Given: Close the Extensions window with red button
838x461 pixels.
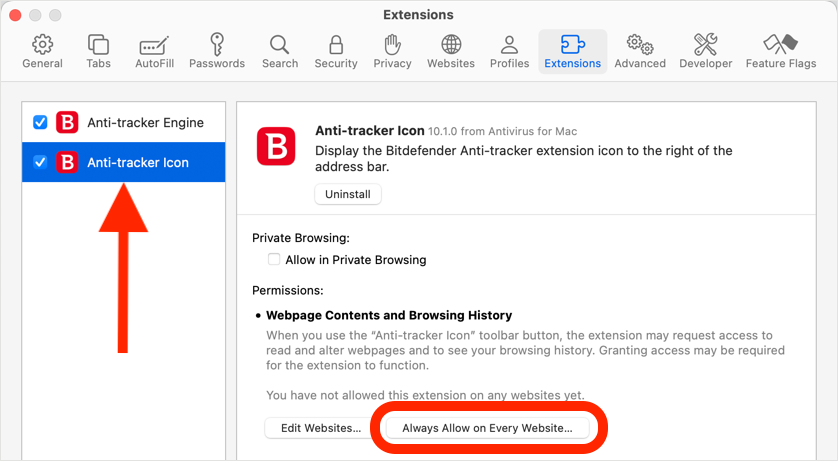Looking at the screenshot, I should pyautogui.click(x=15, y=15).
